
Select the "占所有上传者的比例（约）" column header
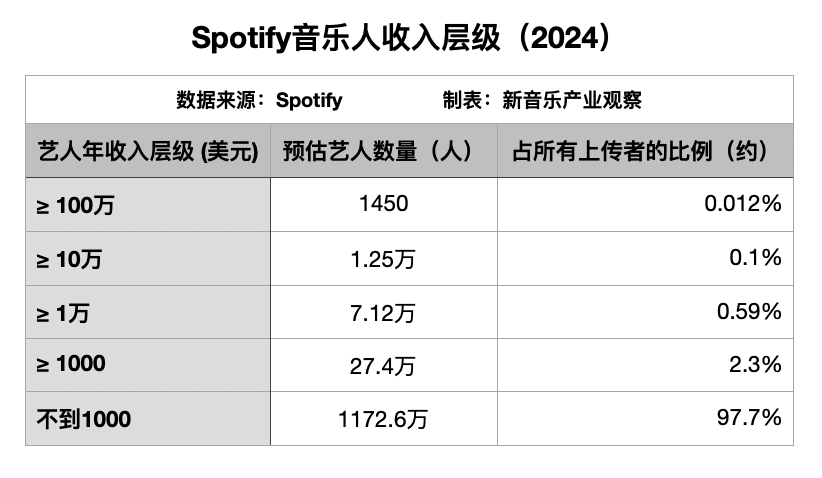(645, 151)
